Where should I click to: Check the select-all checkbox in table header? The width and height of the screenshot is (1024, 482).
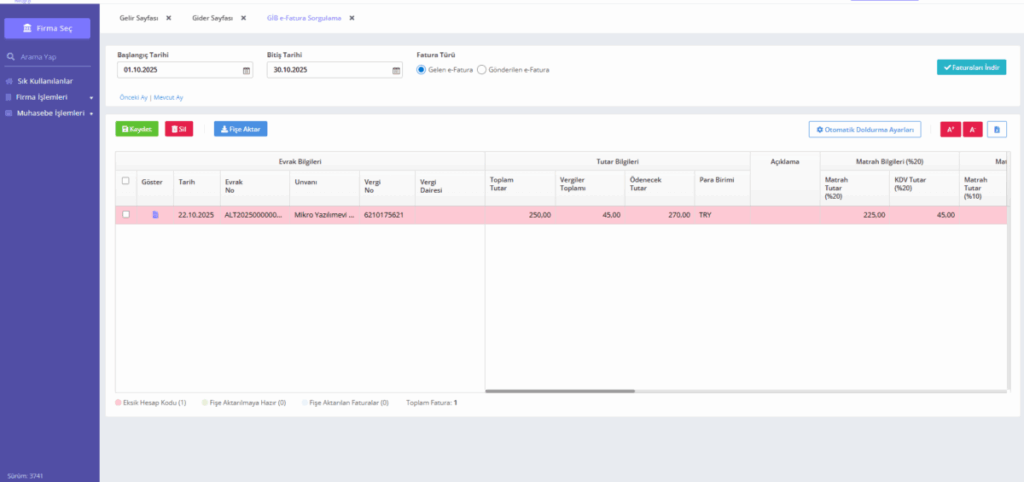[x=126, y=181]
